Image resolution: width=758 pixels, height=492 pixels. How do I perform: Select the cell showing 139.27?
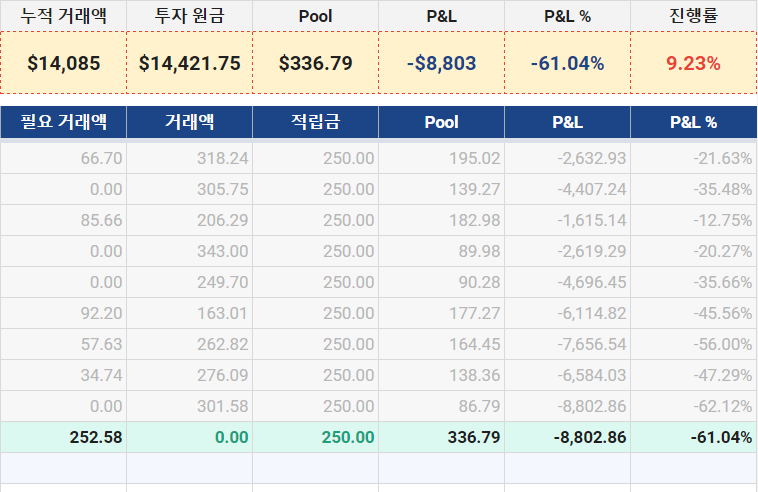click(441, 189)
